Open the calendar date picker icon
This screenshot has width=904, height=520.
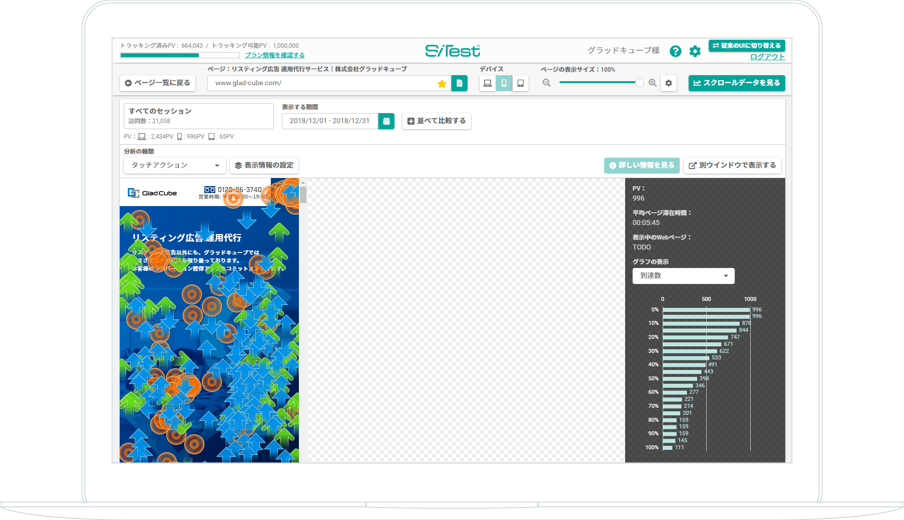pos(386,121)
